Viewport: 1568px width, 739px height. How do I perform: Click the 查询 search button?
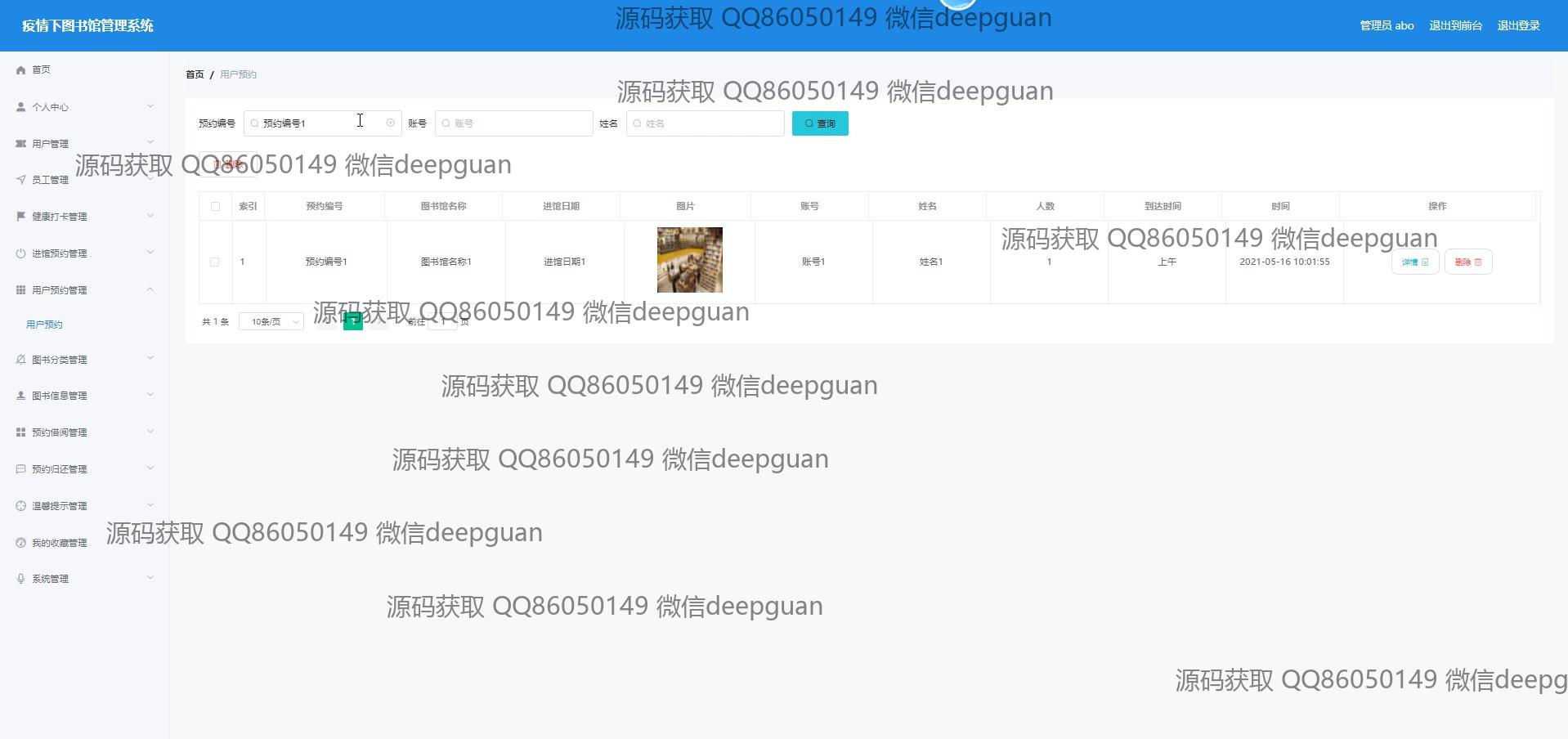820,123
